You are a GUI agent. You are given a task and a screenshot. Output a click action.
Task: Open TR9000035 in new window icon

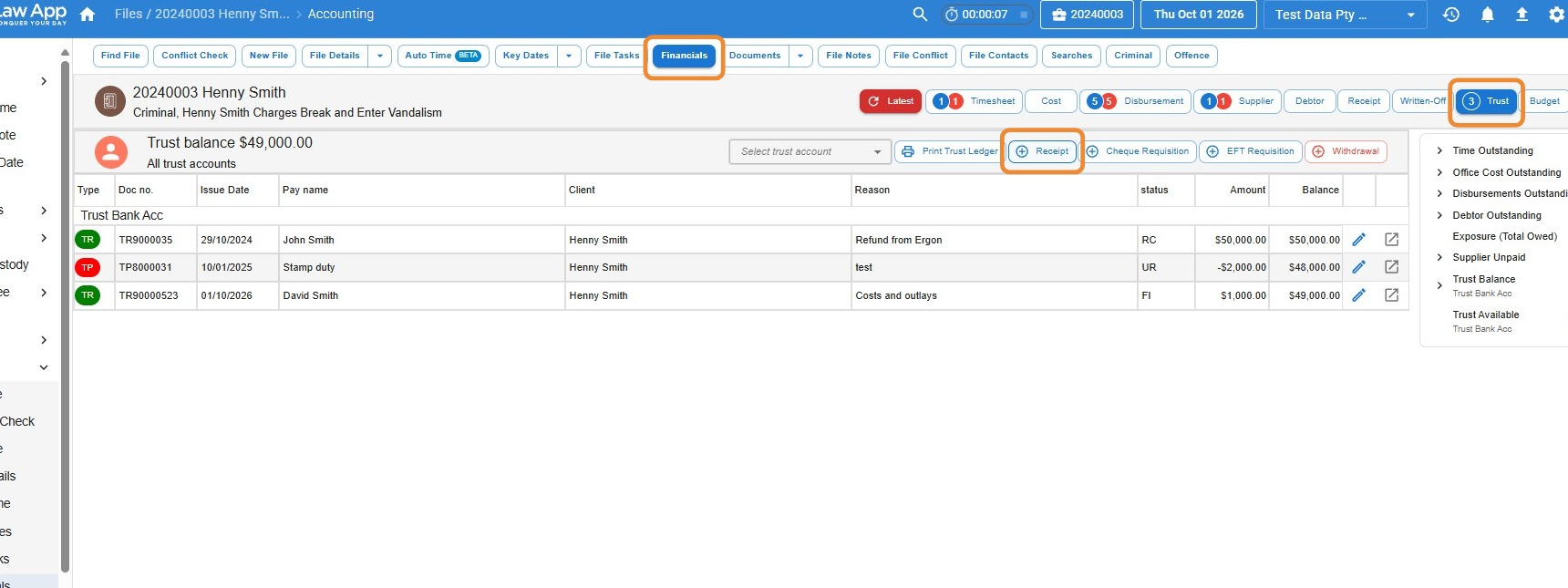(x=1392, y=240)
